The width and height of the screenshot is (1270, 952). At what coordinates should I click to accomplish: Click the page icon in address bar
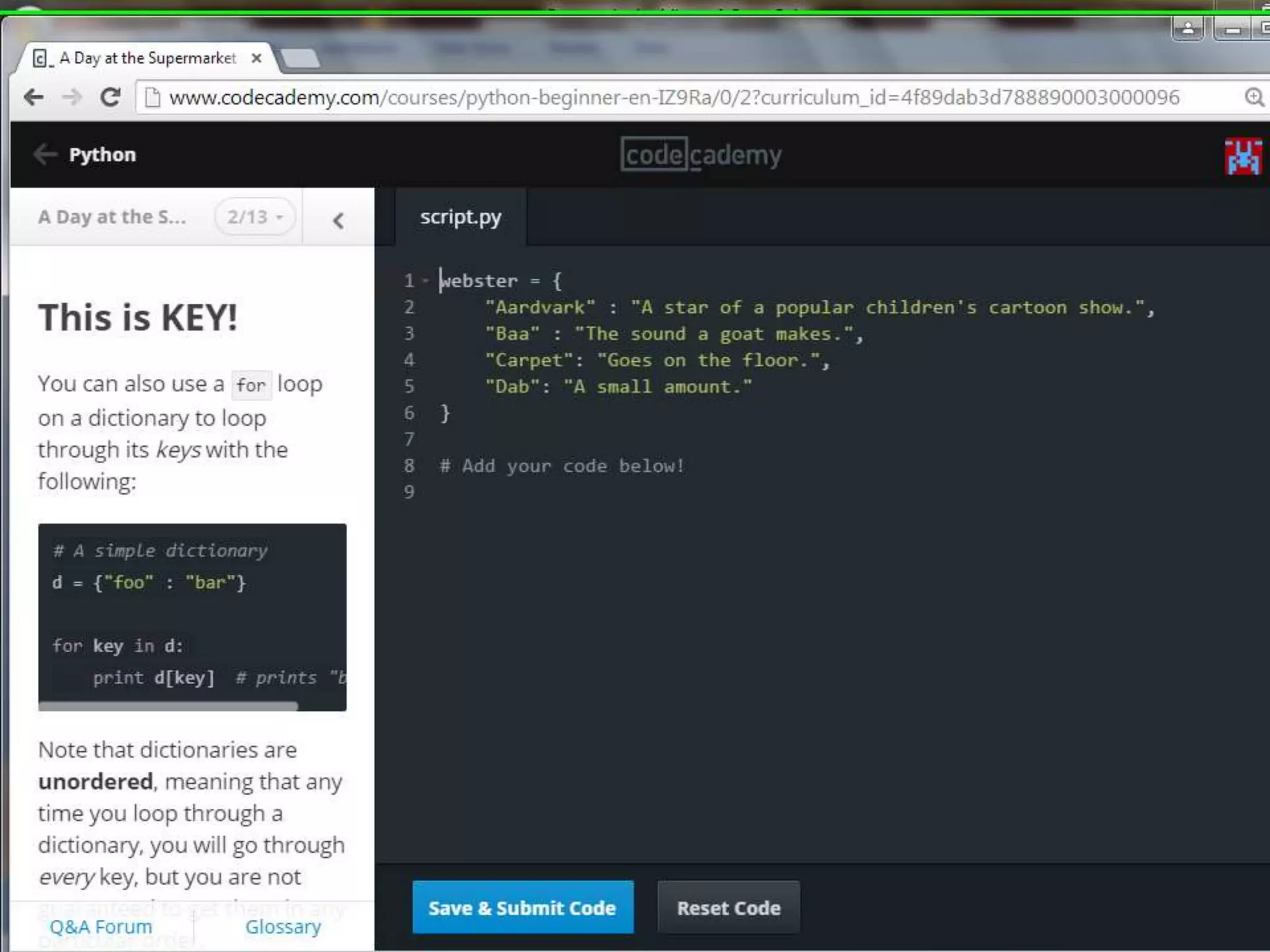tap(153, 97)
